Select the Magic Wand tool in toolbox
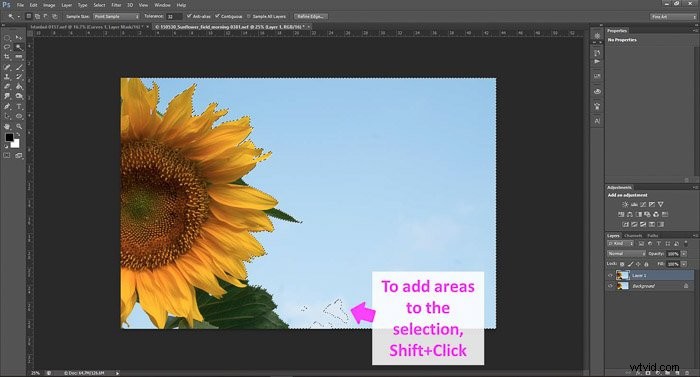Image resolution: width=700 pixels, height=377 pixels. point(19,47)
